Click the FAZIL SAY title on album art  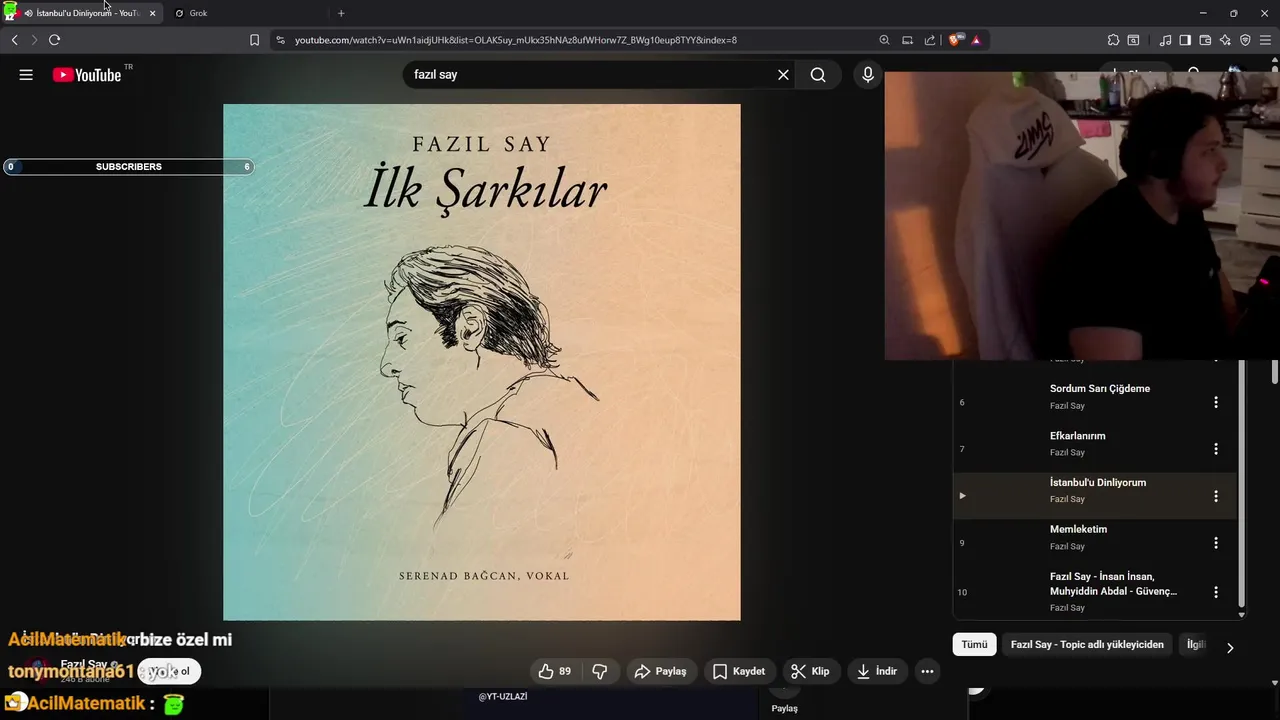[482, 145]
